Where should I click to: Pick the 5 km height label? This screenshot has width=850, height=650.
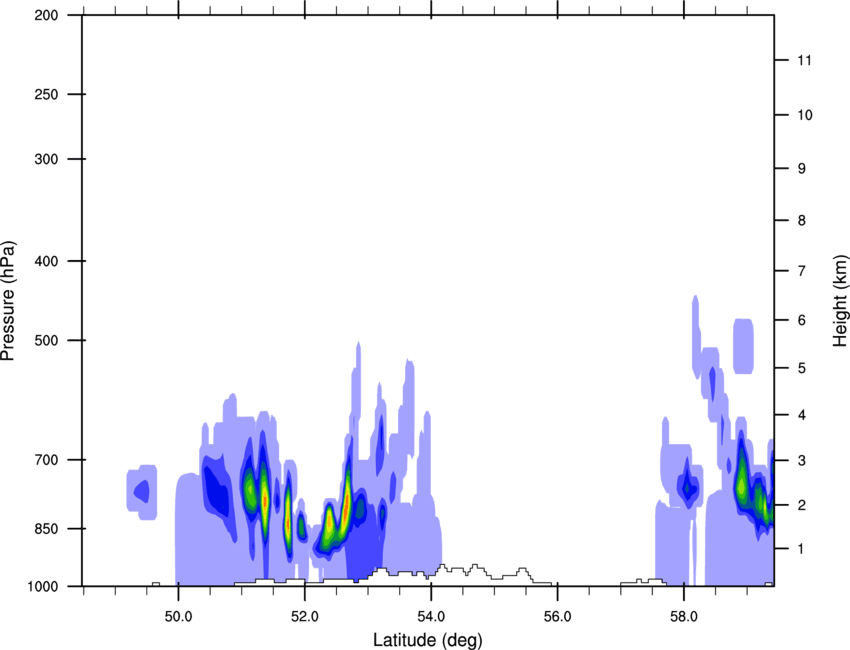click(x=802, y=369)
